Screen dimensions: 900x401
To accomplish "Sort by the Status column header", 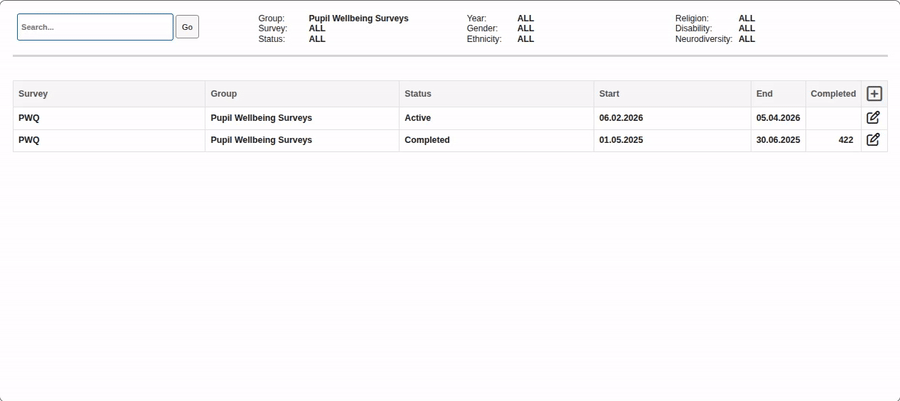I will (x=418, y=94).
